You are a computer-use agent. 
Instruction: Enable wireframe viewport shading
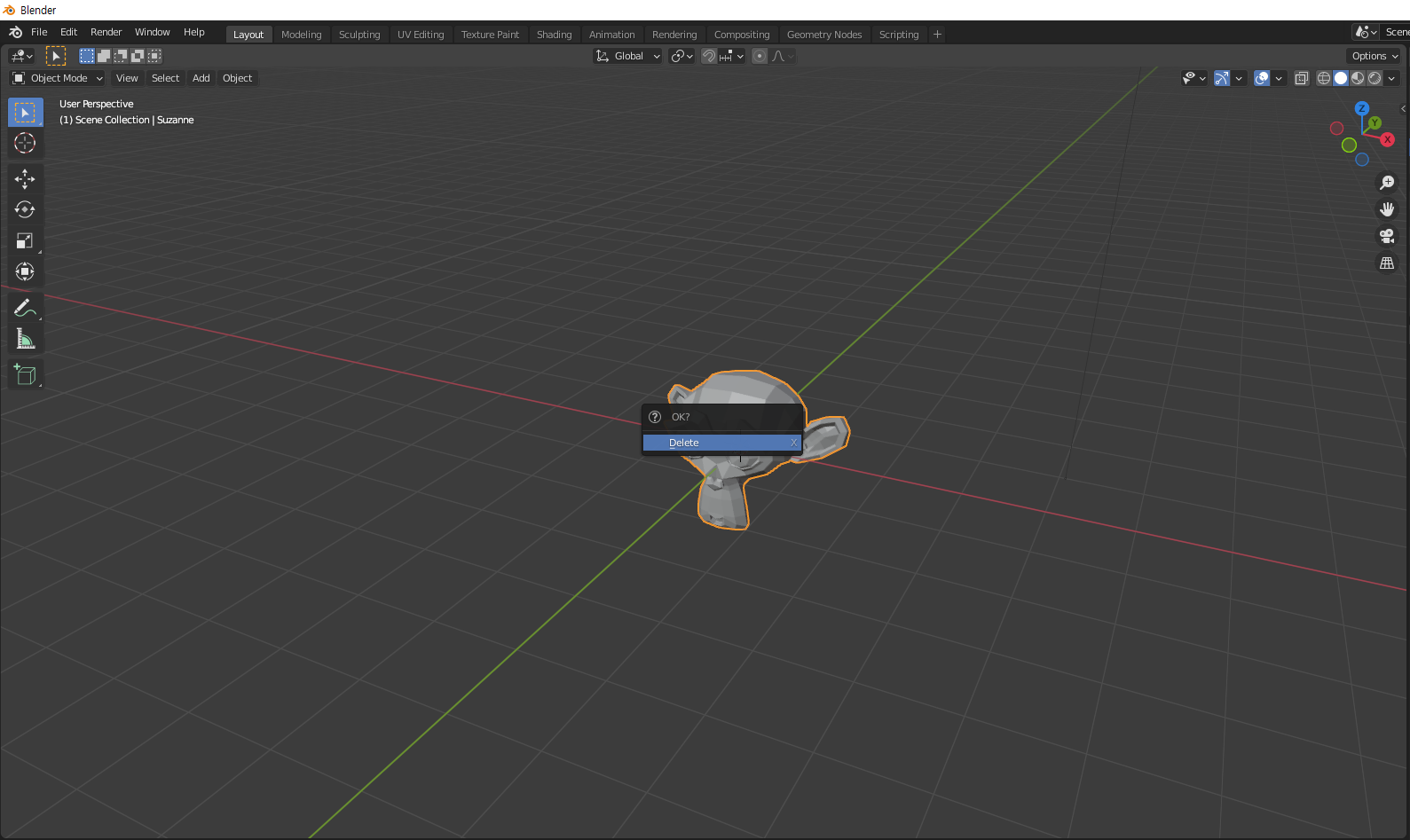point(1324,78)
